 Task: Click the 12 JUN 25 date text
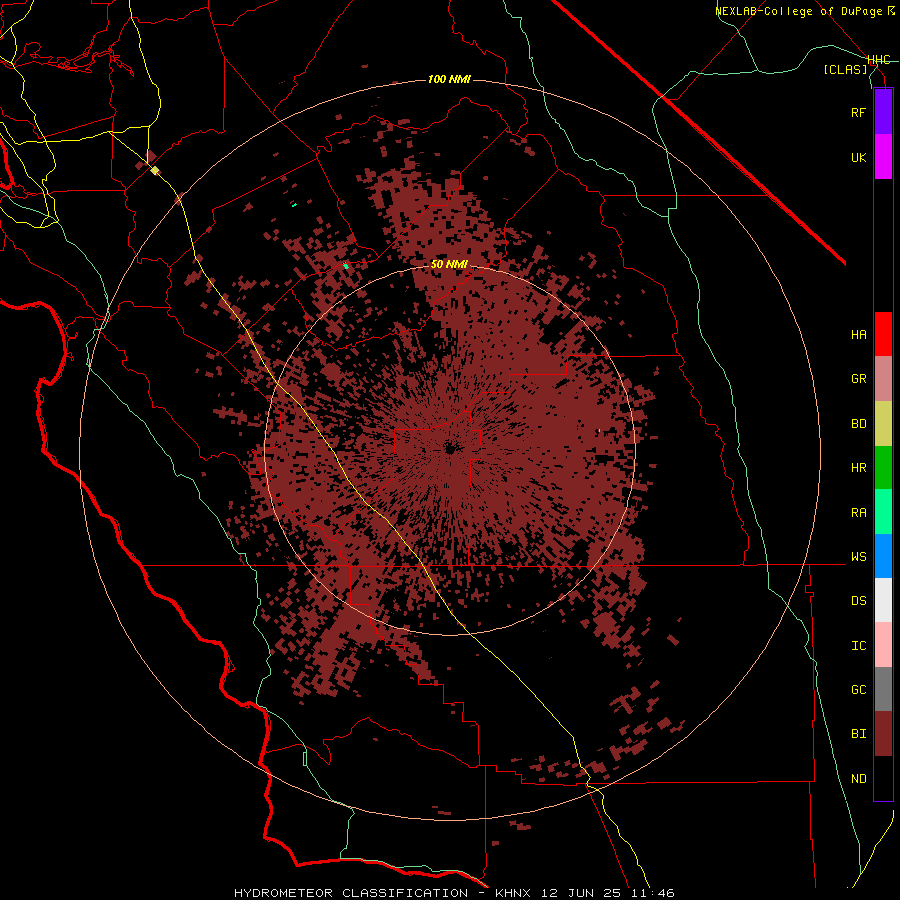coord(581,893)
